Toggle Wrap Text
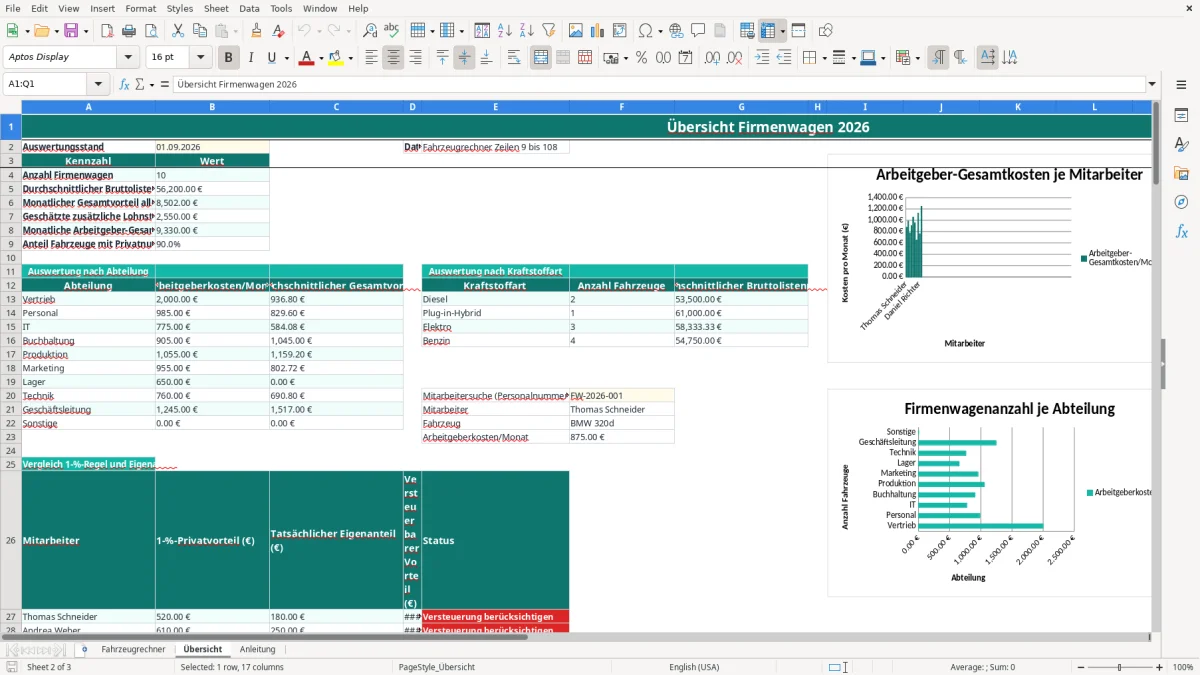Viewport: 1200px width, 675px height. click(x=514, y=58)
